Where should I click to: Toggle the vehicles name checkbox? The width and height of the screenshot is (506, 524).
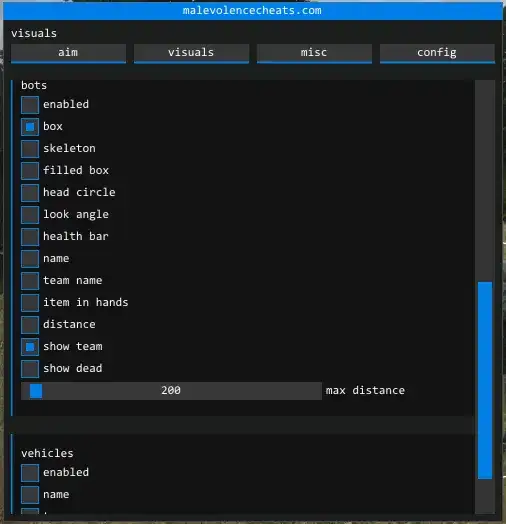tap(30, 495)
